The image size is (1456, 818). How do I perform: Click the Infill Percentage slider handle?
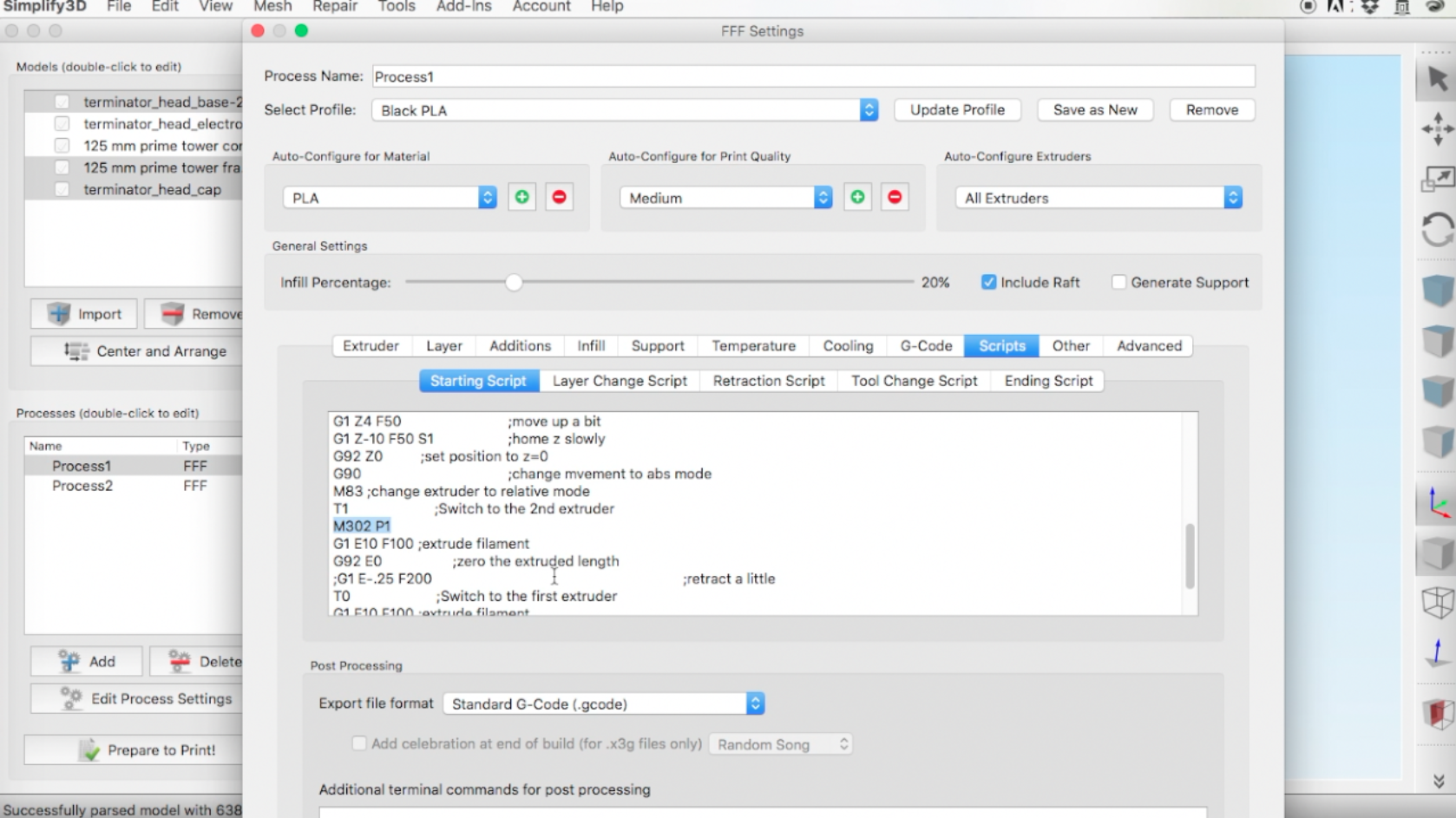[x=514, y=282]
